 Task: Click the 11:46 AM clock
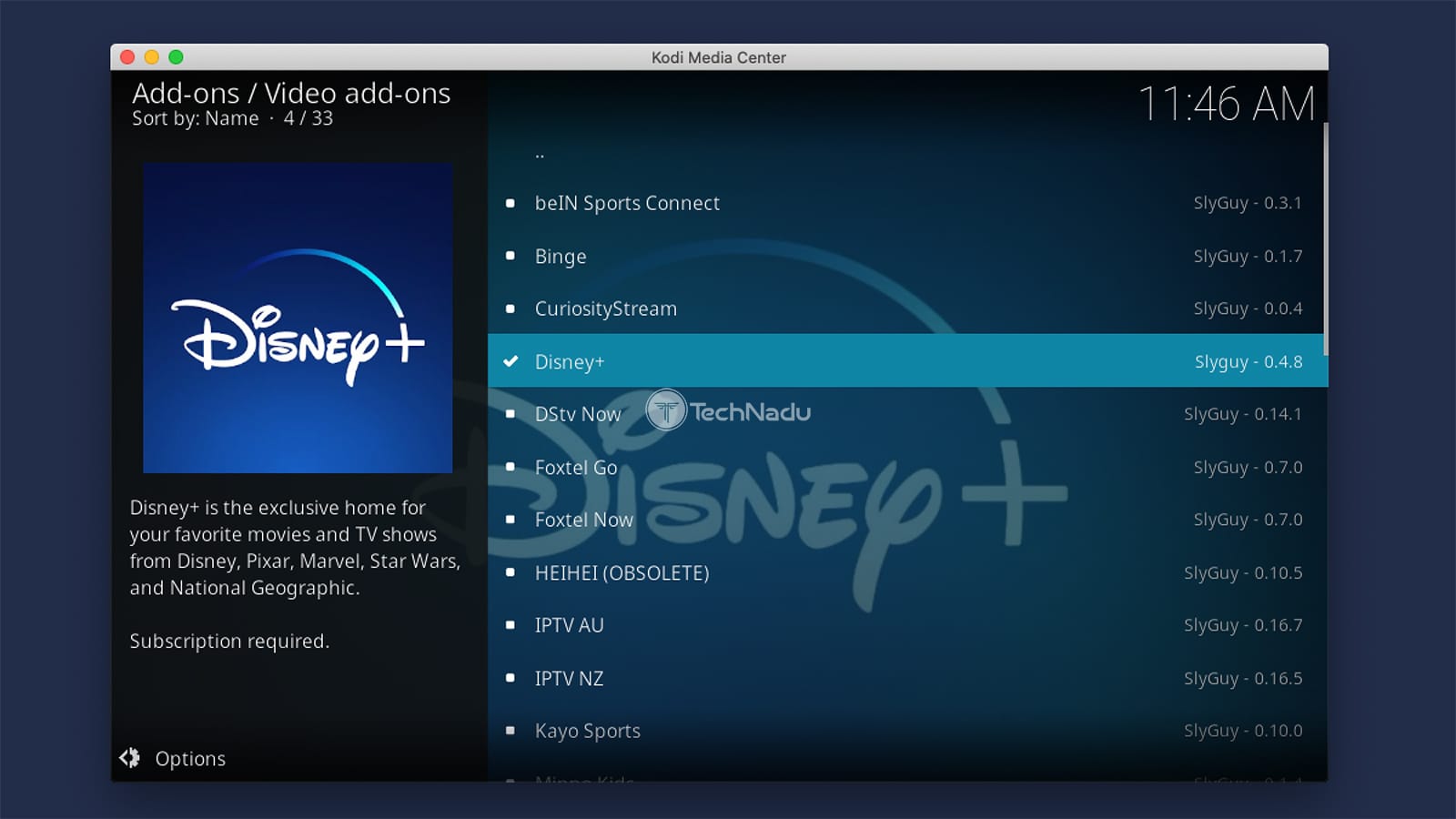1227,104
